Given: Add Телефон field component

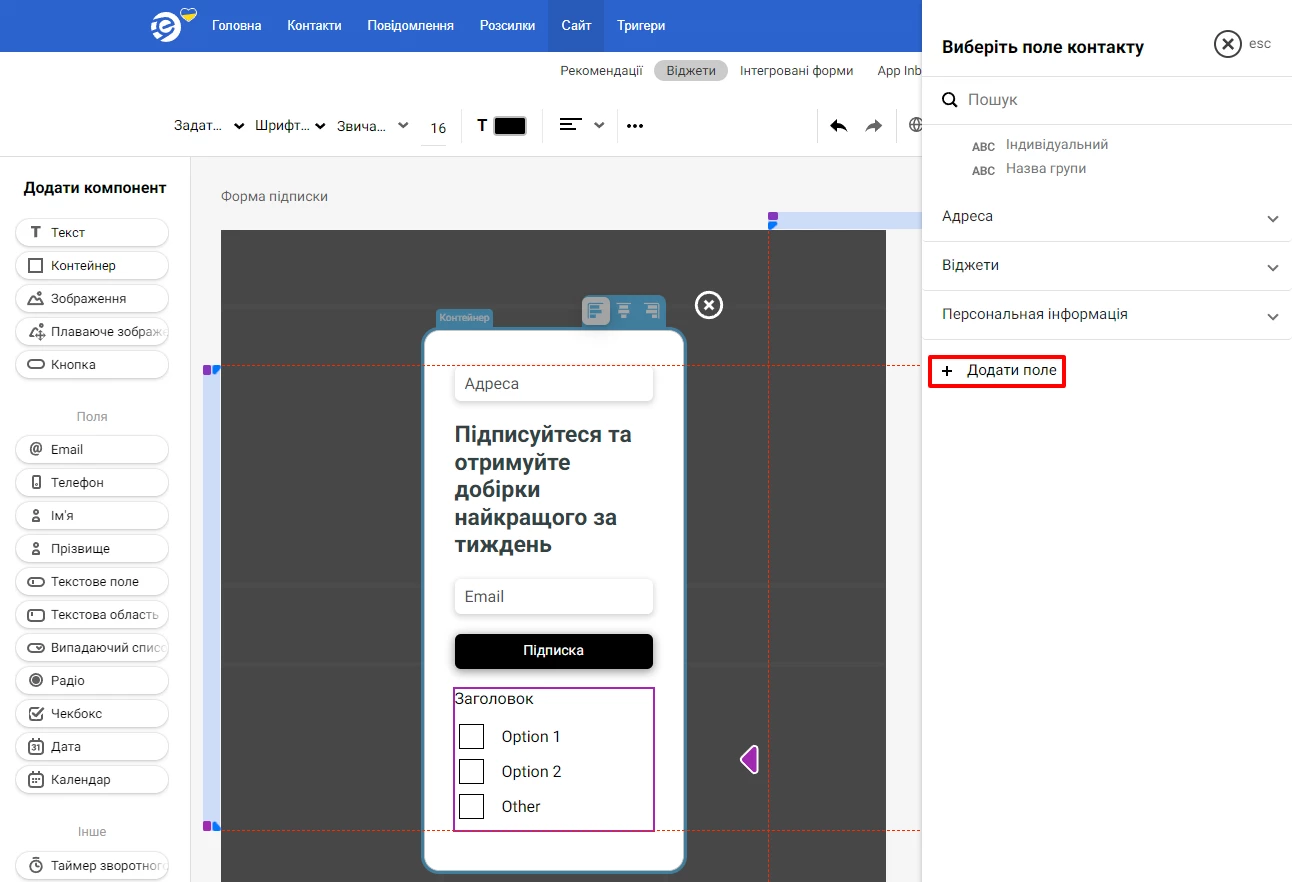Looking at the screenshot, I should (92, 482).
